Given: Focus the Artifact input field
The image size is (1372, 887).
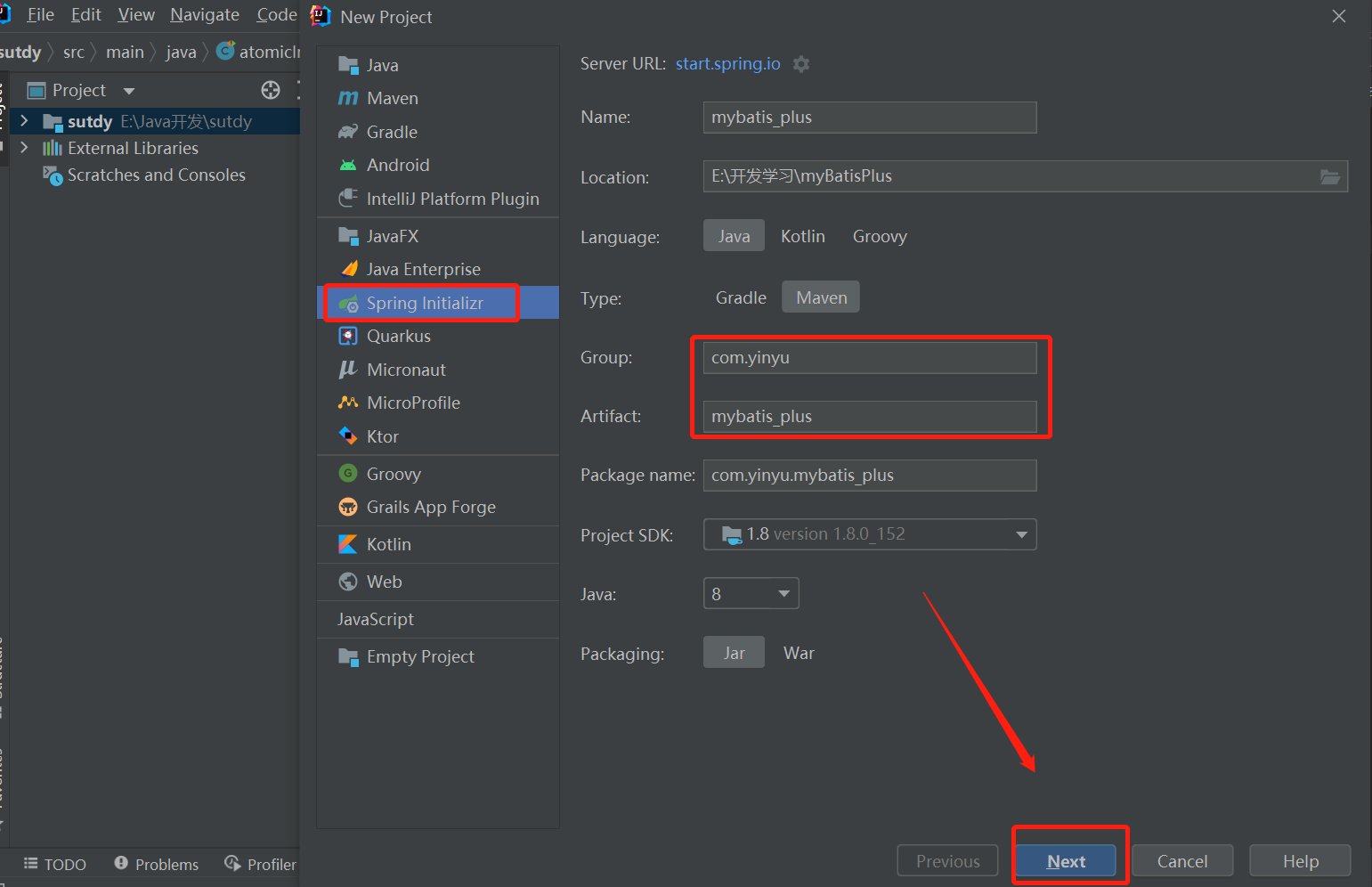Looking at the screenshot, I should [870, 417].
